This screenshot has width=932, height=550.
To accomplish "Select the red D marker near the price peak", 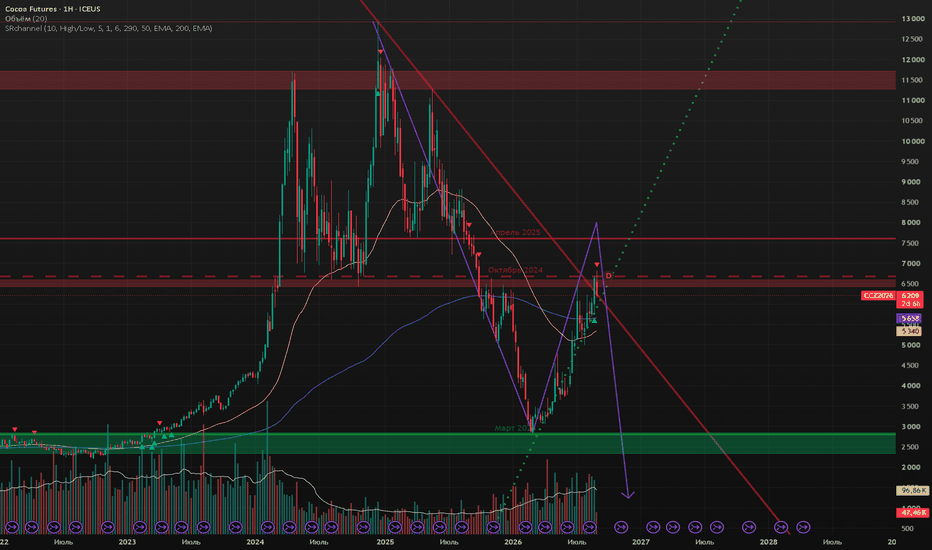I will [608, 275].
